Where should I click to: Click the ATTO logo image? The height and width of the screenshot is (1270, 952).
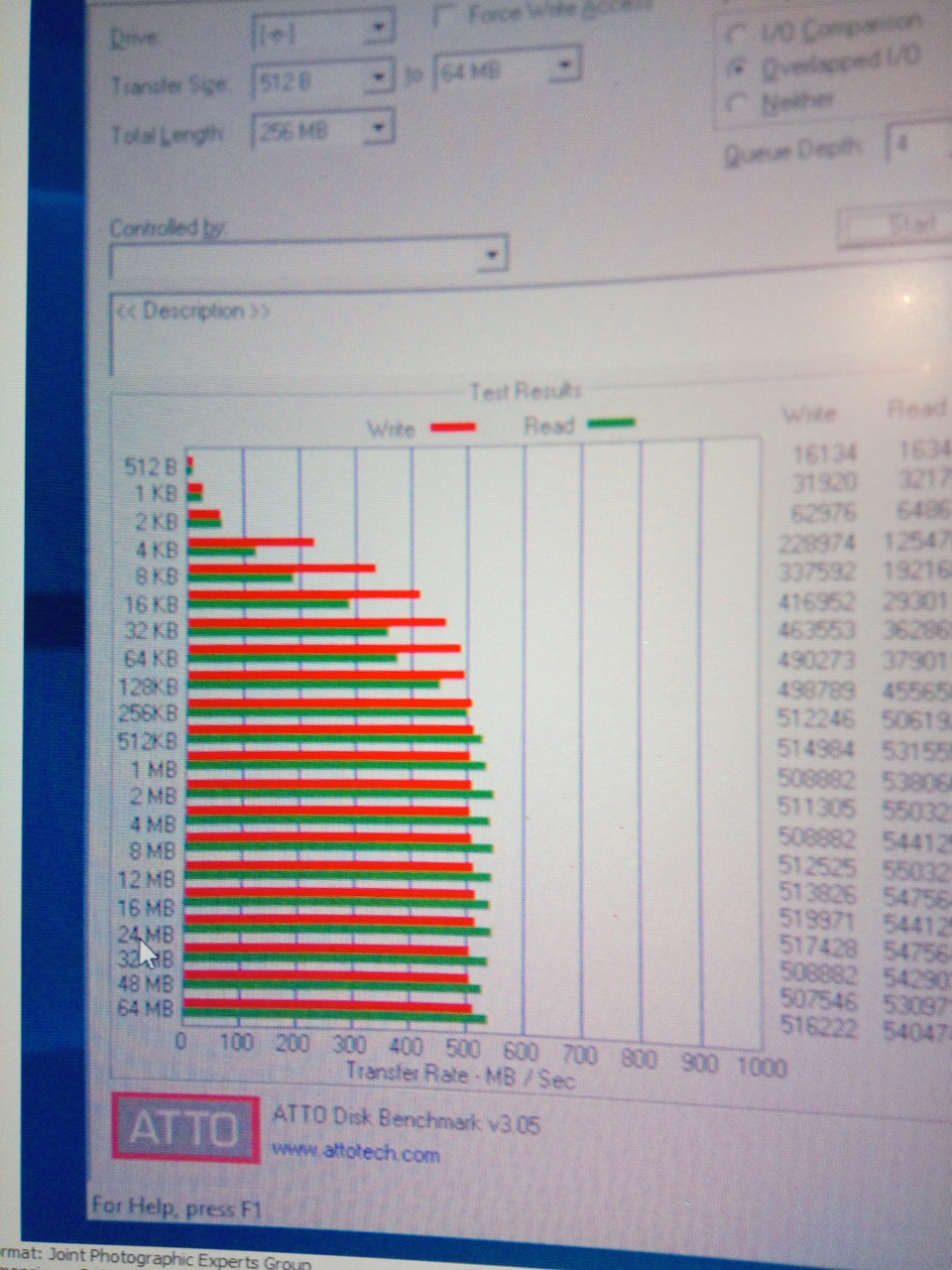tap(184, 1127)
